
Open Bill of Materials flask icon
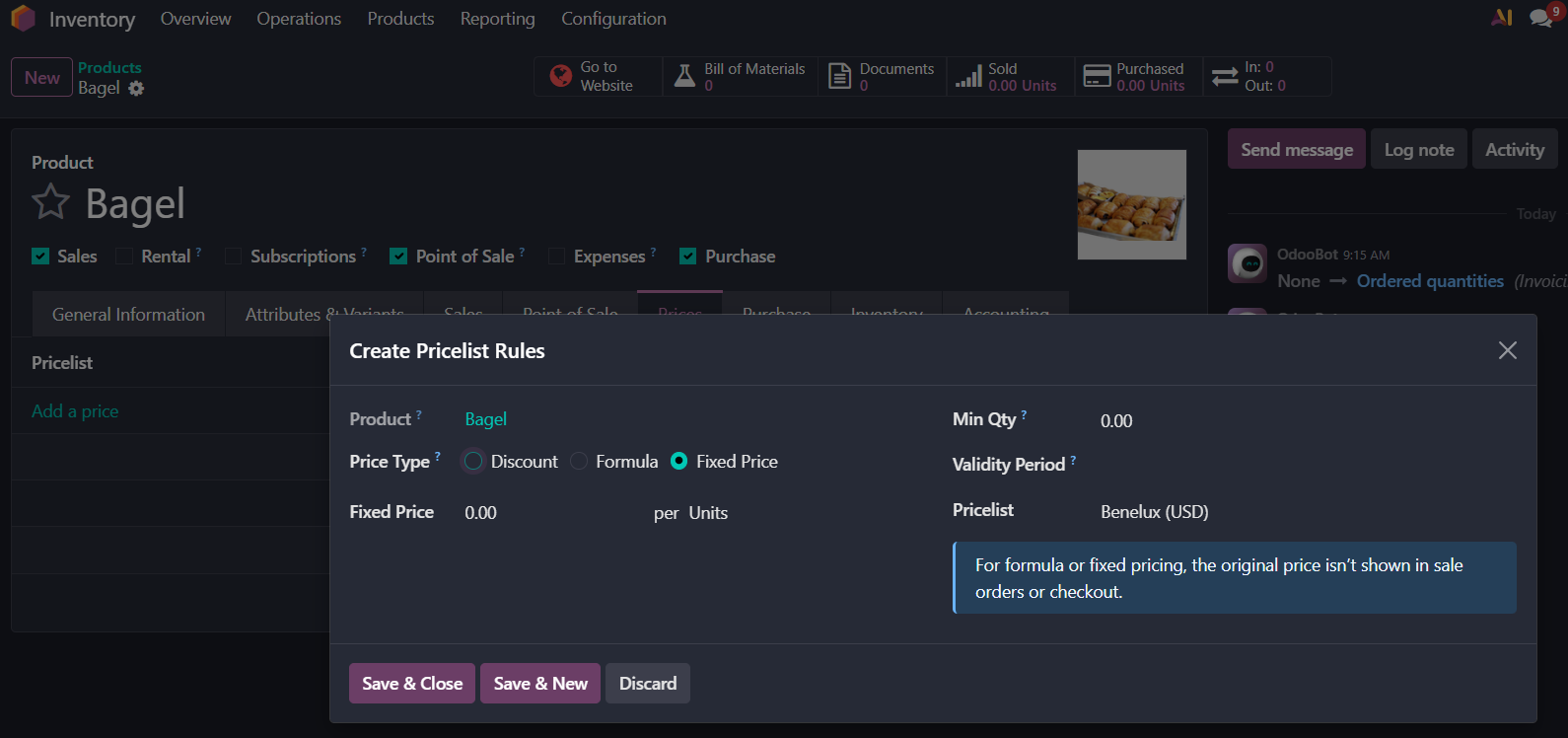684,76
